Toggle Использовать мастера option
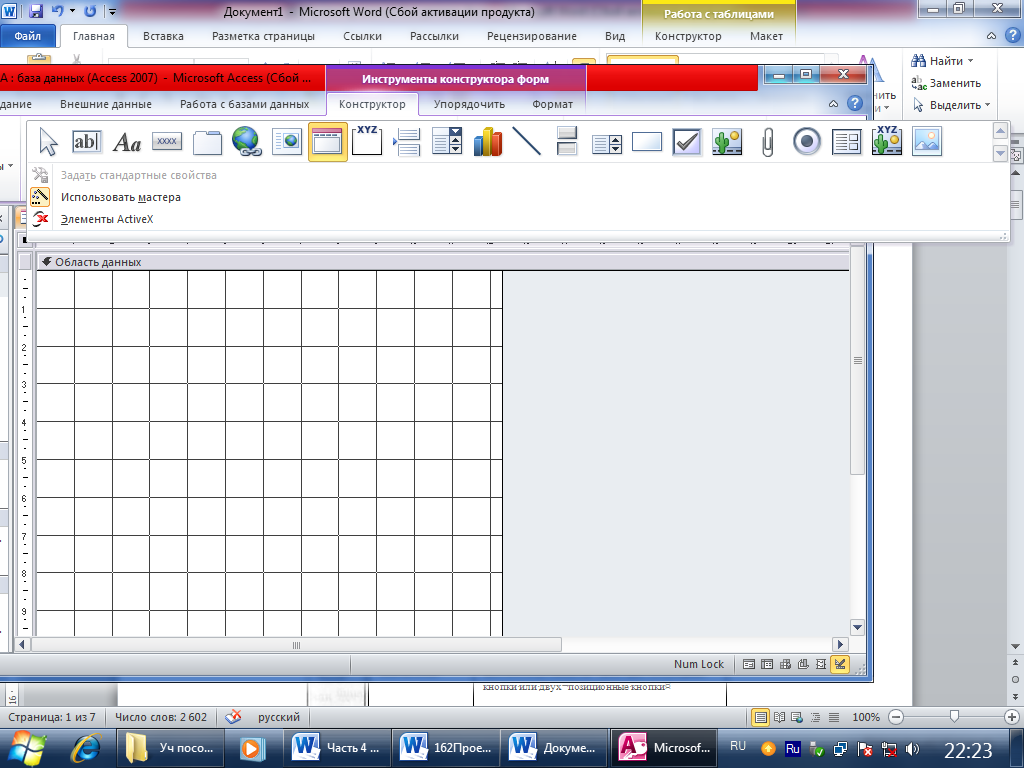 pos(105,197)
